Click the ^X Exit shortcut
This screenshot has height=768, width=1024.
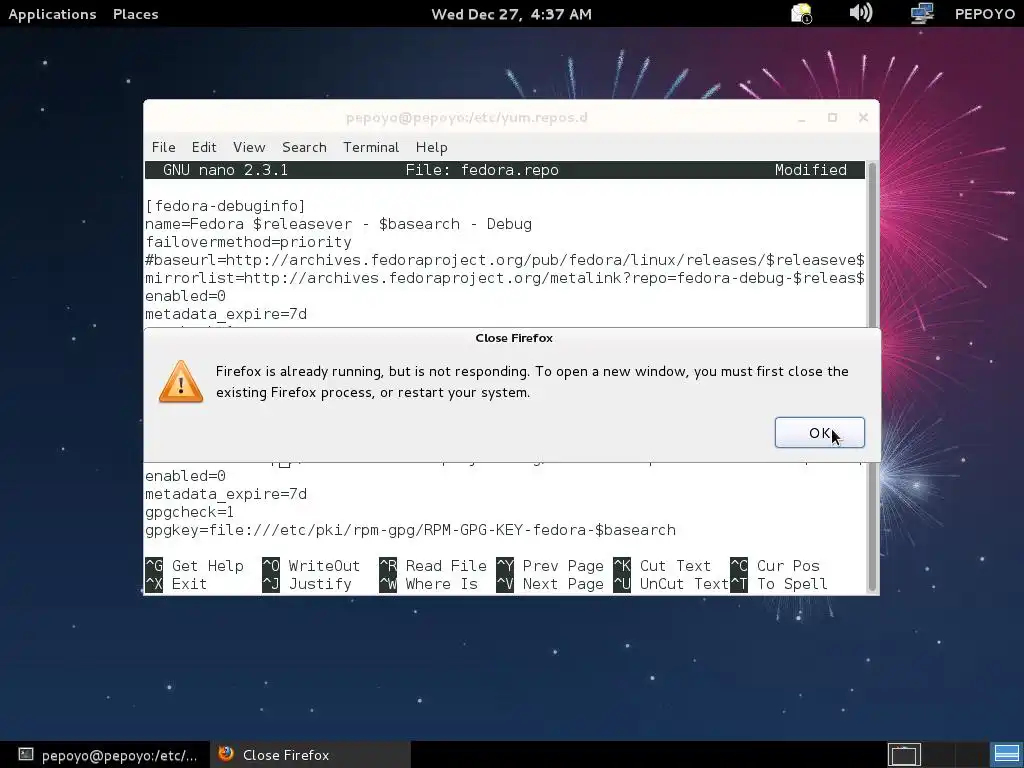click(176, 584)
